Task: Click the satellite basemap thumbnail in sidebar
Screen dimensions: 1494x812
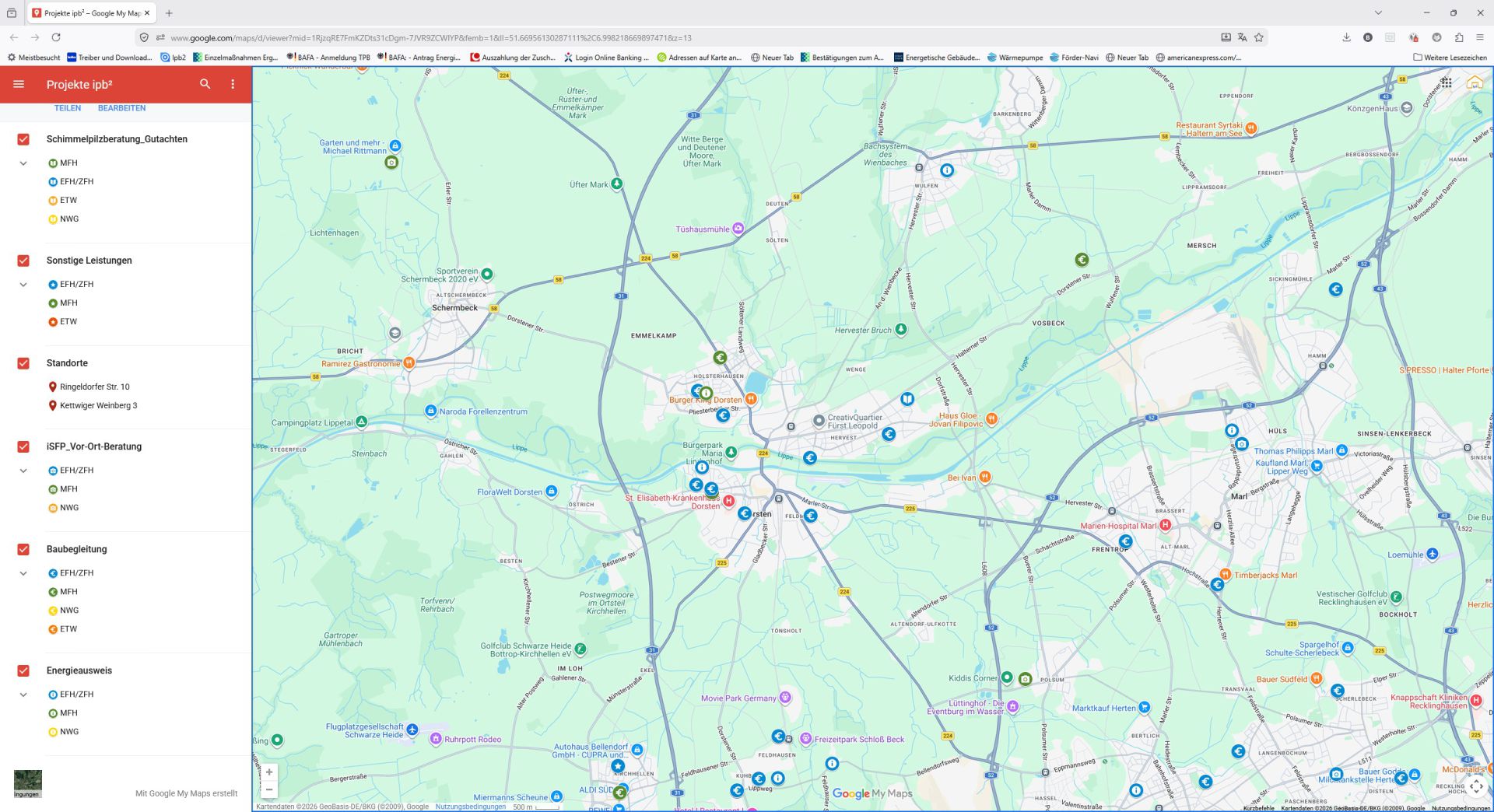Action: (x=28, y=783)
